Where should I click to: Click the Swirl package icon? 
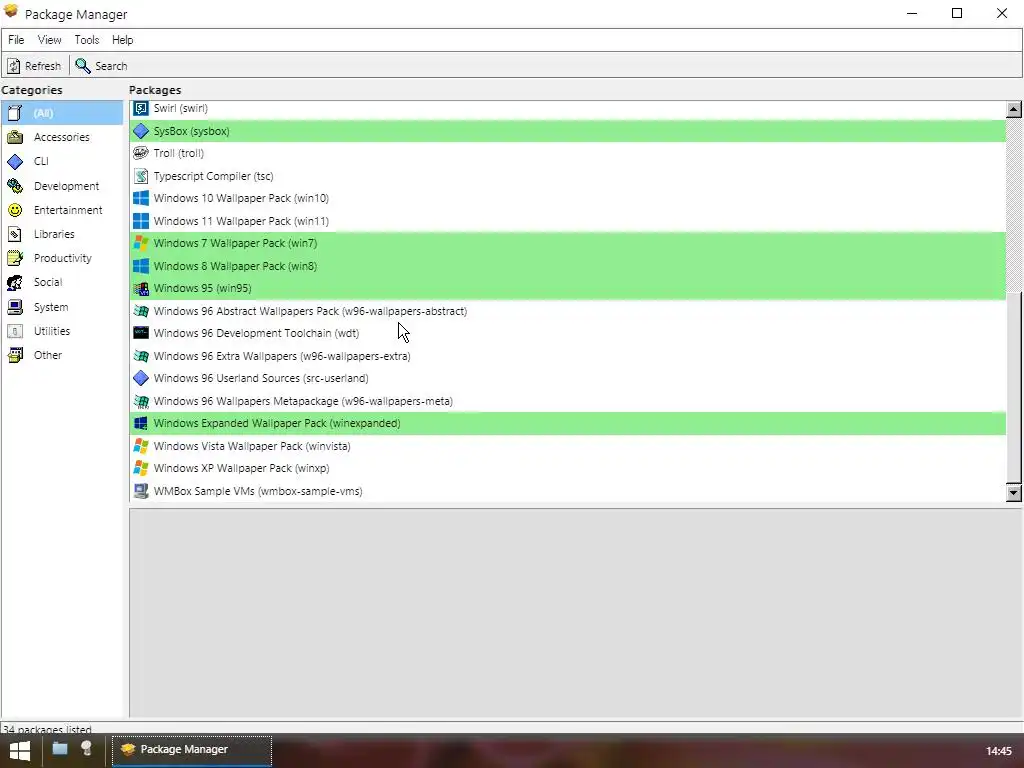140,108
